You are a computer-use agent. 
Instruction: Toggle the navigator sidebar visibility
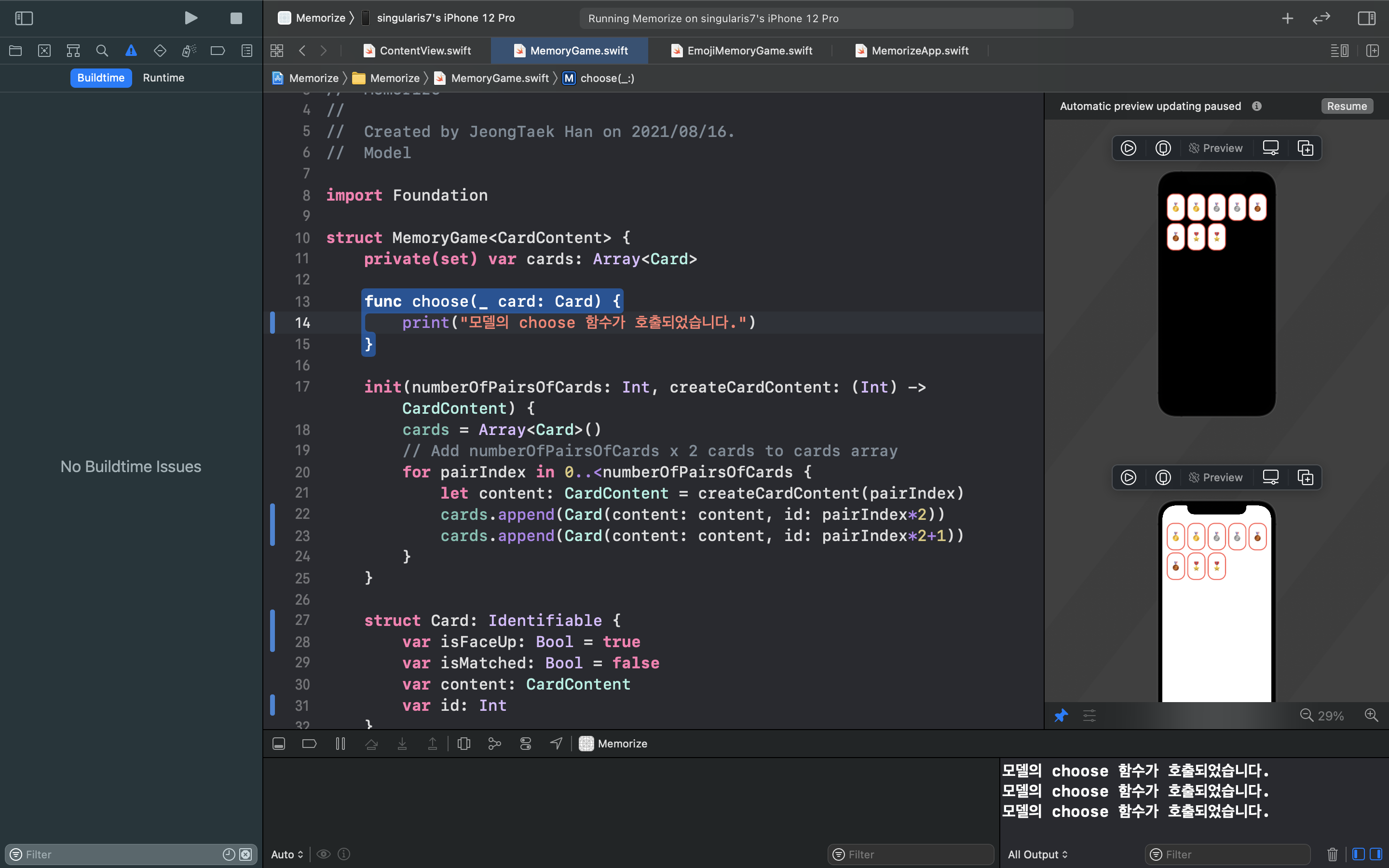coord(24,18)
